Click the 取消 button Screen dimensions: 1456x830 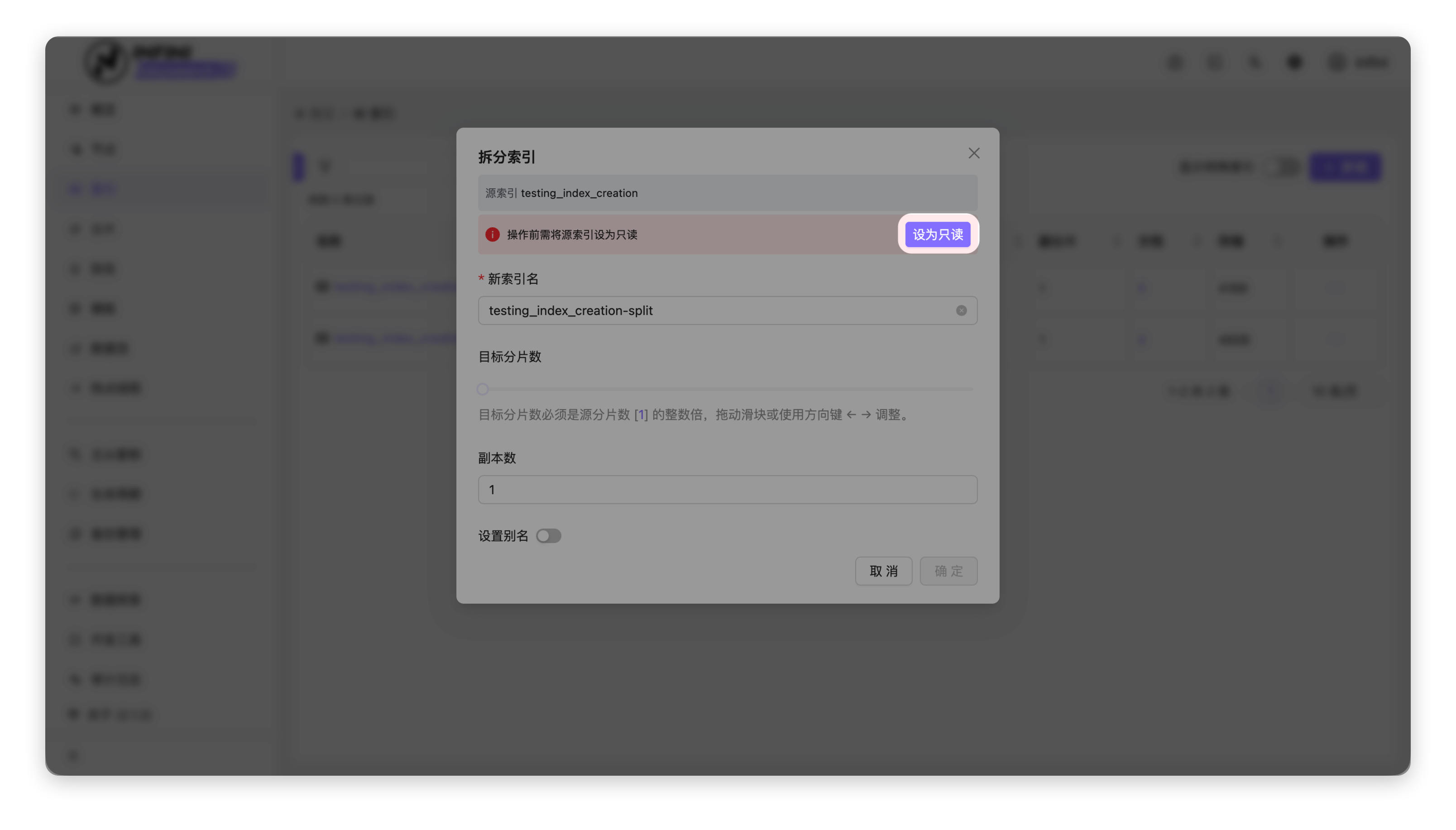(x=883, y=571)
